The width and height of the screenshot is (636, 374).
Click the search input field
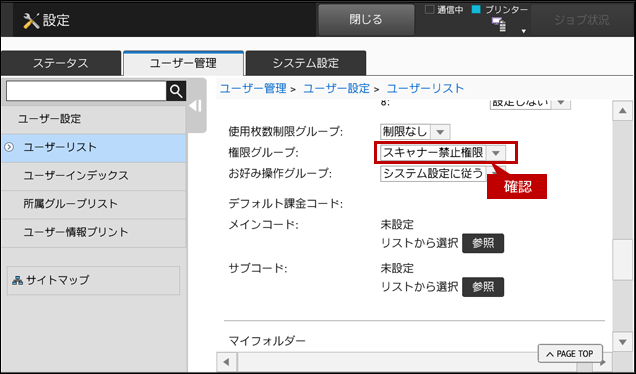point(86,91)
